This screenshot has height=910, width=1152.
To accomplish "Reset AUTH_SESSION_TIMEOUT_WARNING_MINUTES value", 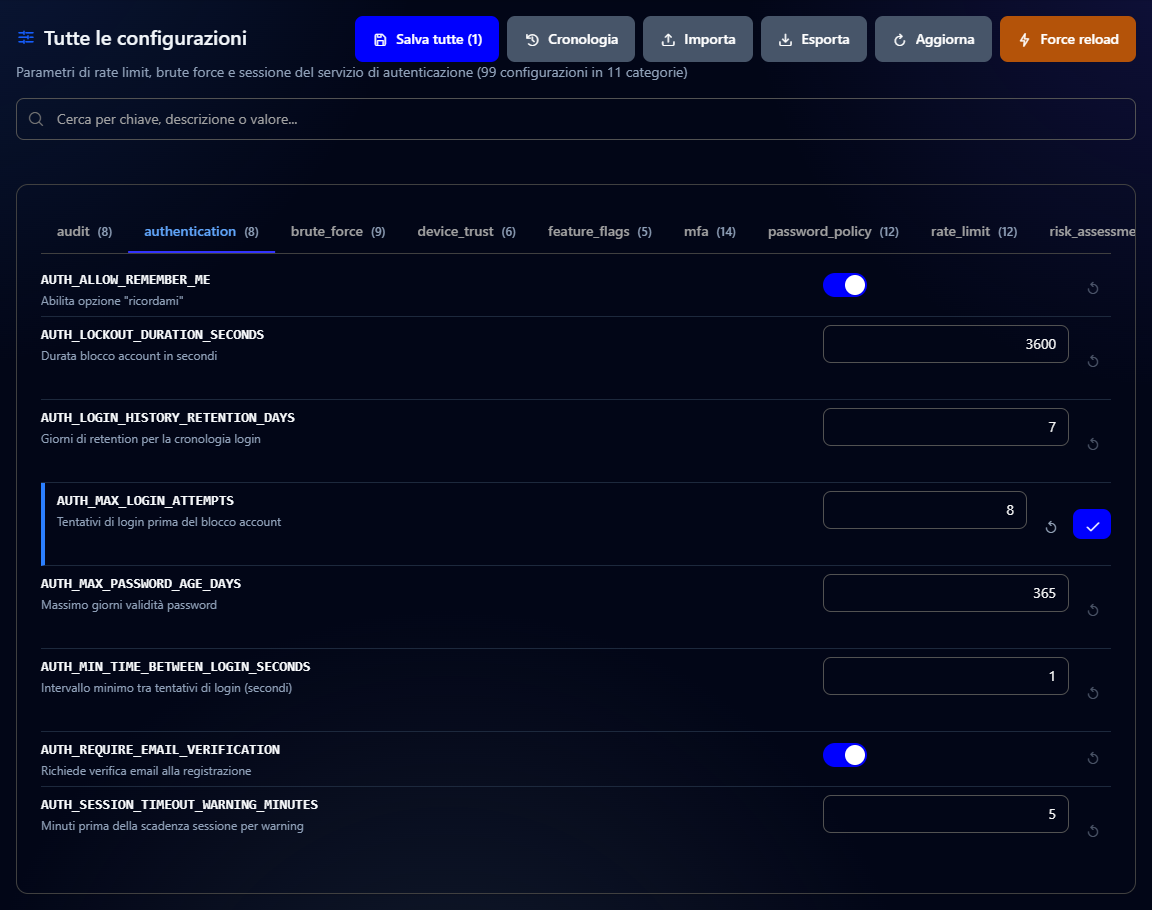I will pyautogui.click(x=1092, y=831).
